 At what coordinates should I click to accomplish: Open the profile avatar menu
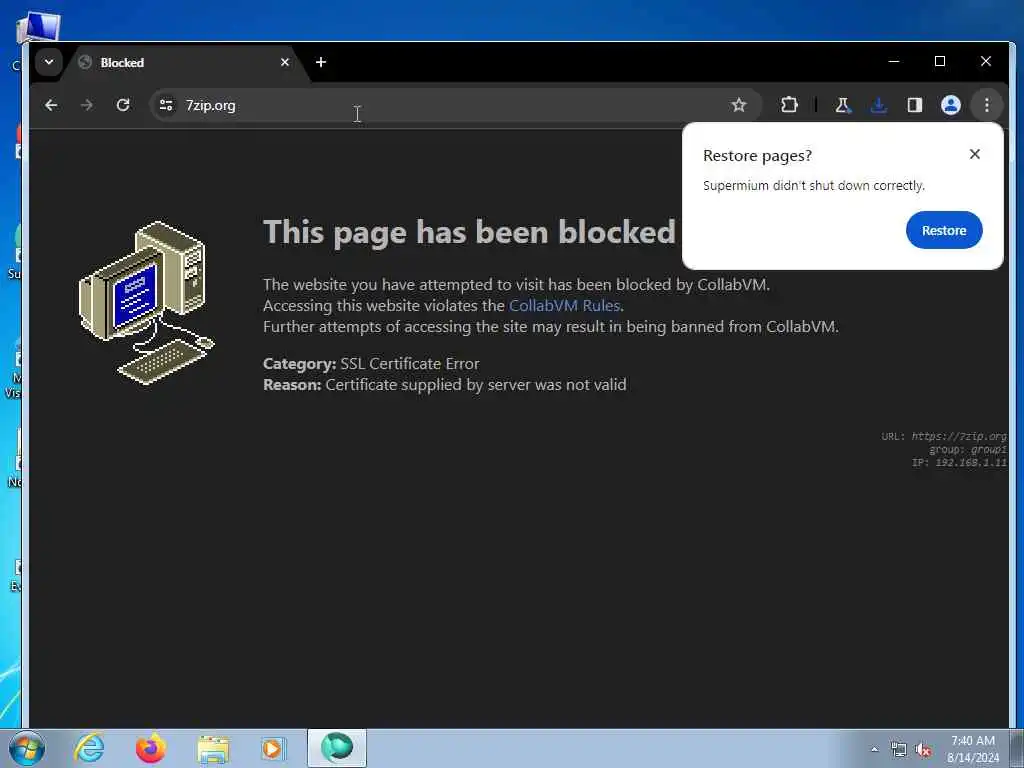(951, 105)
